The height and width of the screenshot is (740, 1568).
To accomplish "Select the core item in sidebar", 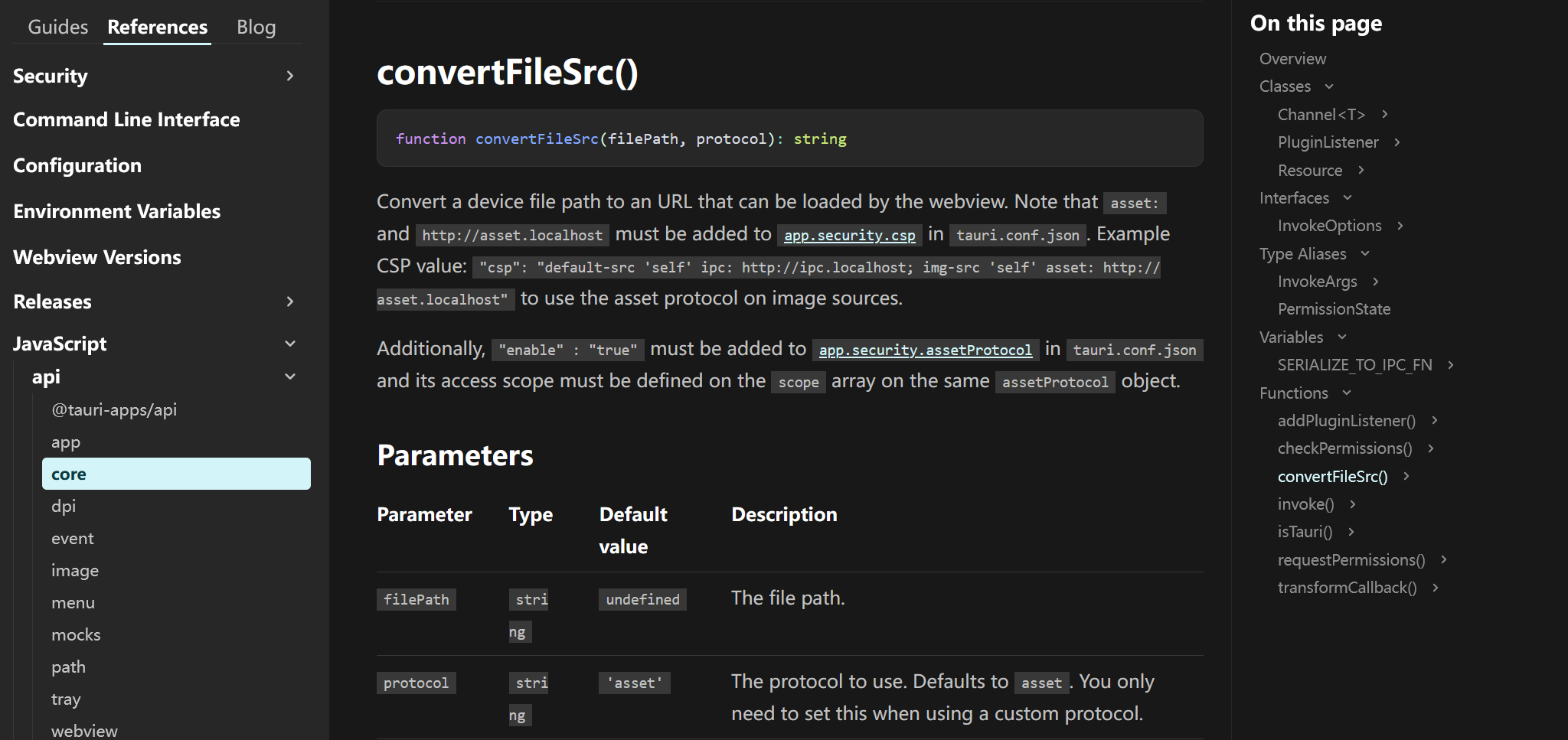I will 176,474.
